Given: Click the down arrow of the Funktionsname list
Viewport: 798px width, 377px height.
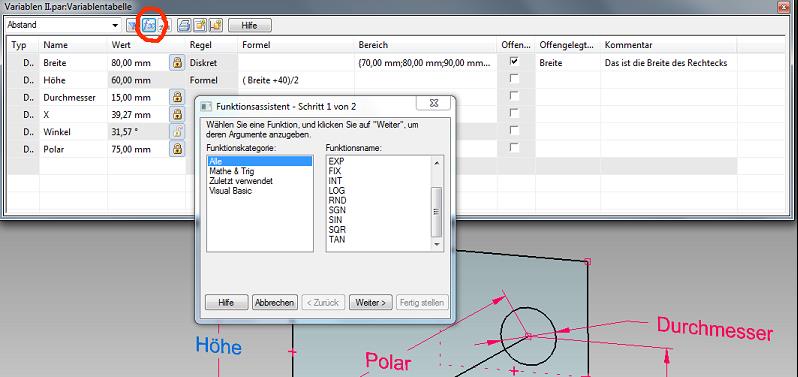Looking at the screenshot, I should 436,245.
